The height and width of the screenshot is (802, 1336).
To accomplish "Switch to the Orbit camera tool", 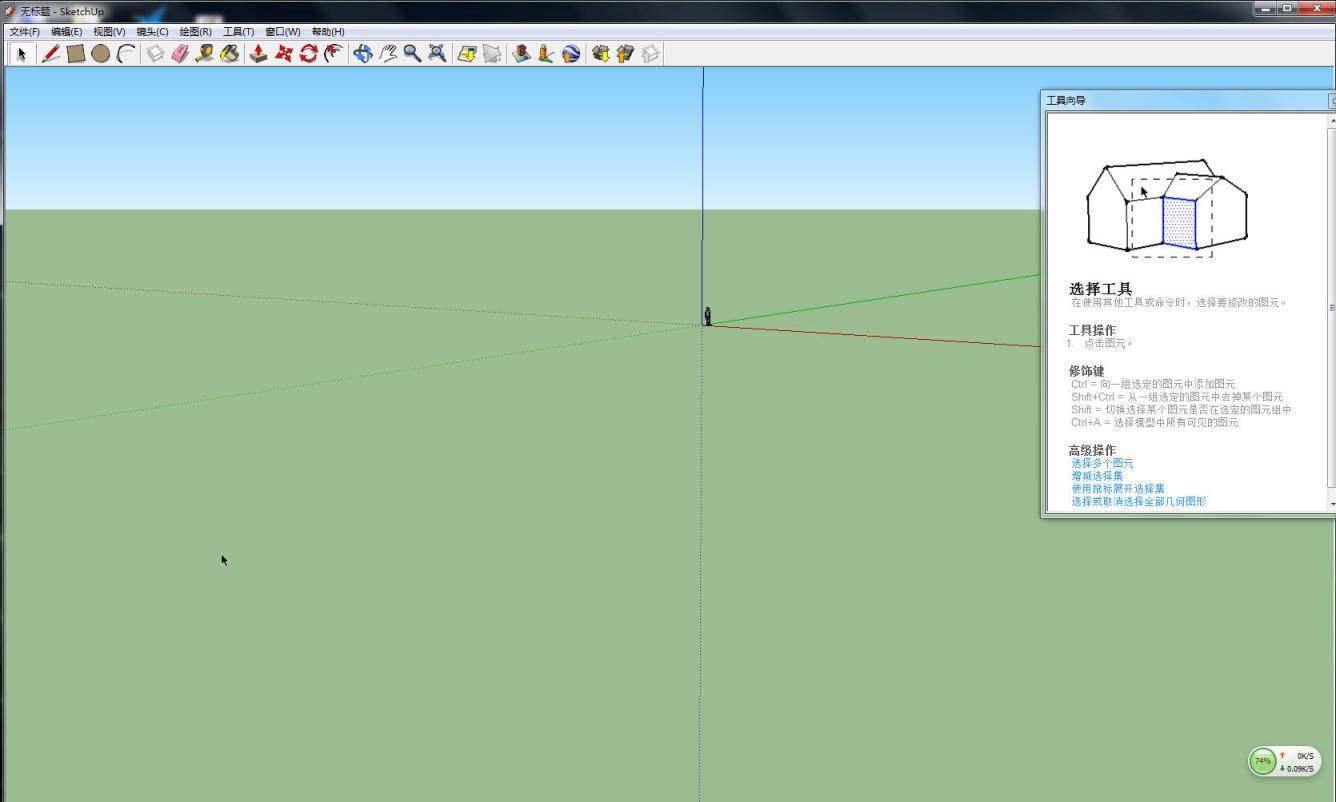I will tap(361, 54).
